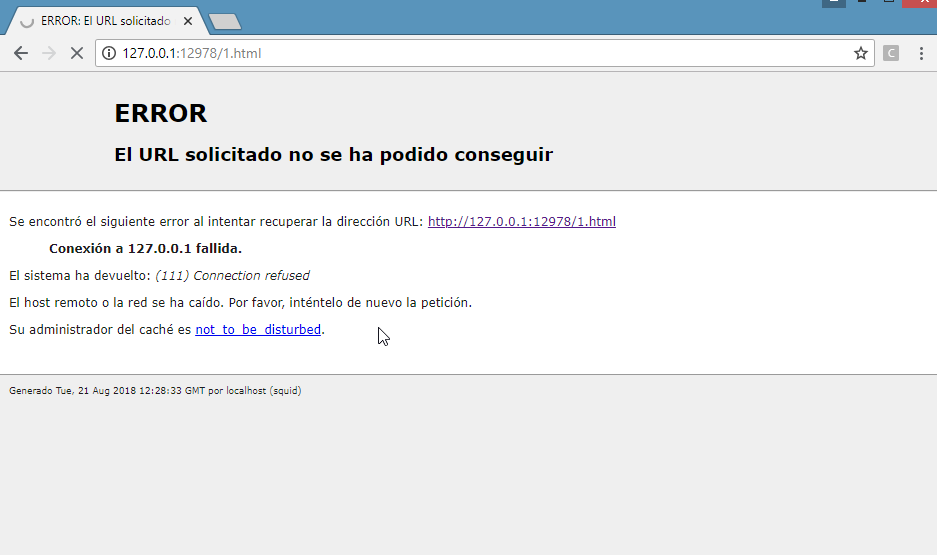Focus the address bar URL field
The width and height of the screenshot is (937, 555).
(484, 53)
